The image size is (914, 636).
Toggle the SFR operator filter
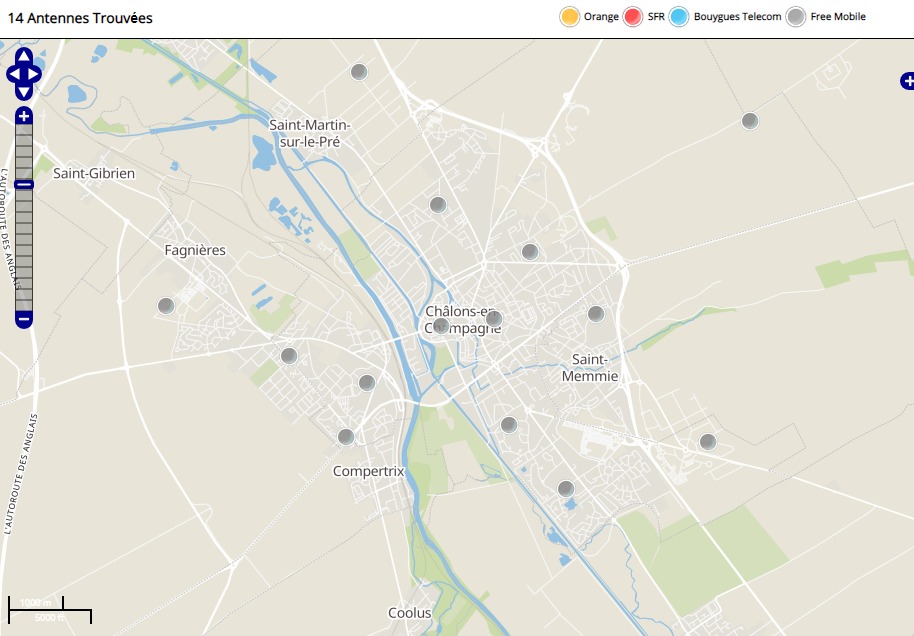point(632,17)
